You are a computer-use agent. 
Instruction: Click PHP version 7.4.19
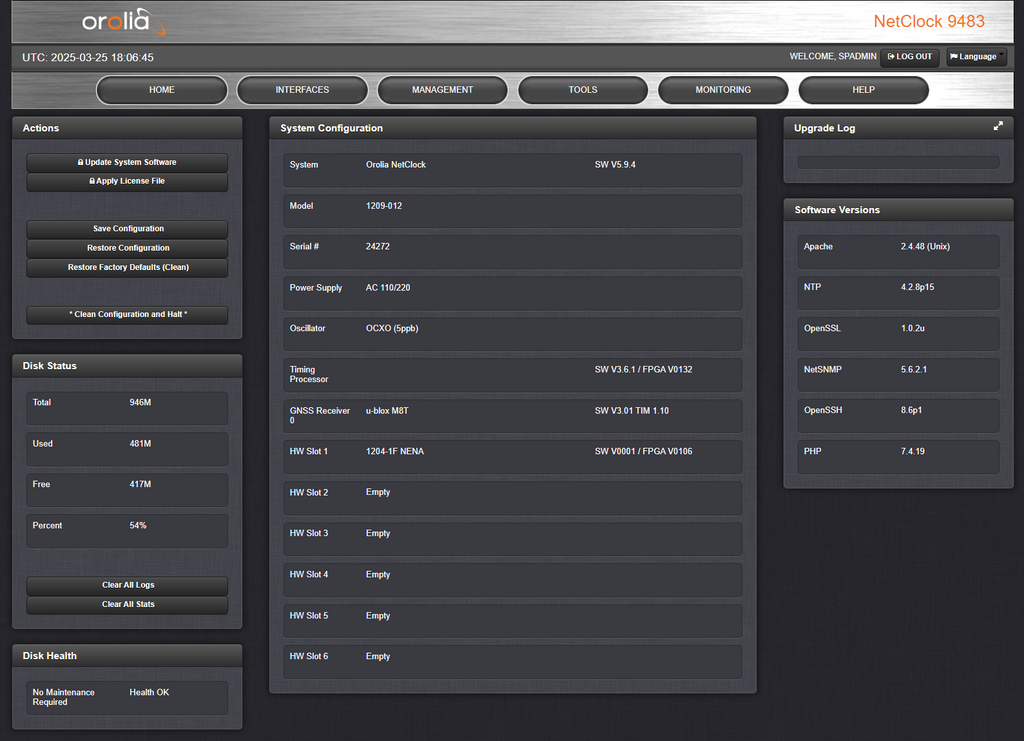pos(913,451)
